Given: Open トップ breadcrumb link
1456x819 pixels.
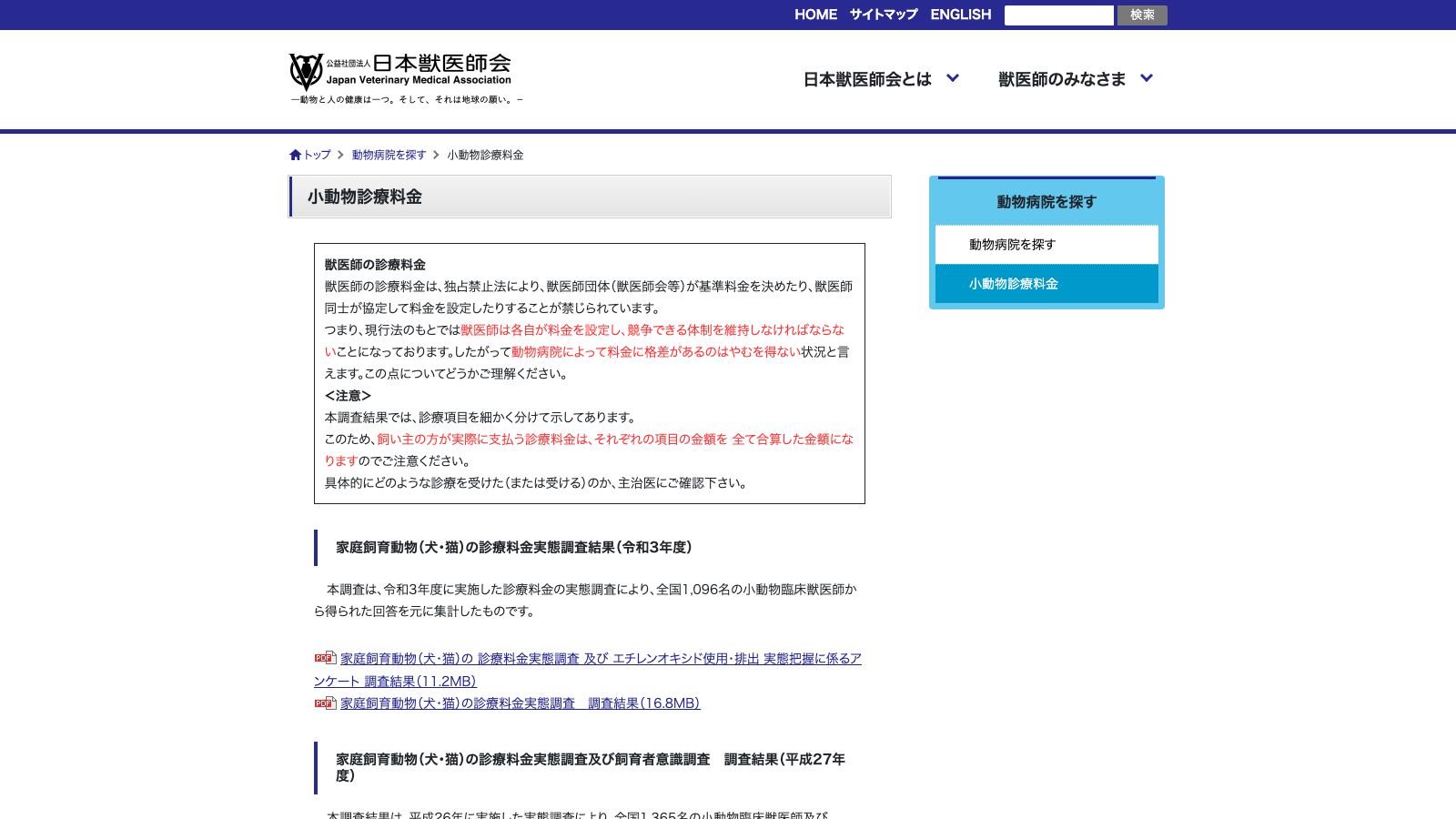Looking at the screenshot, I should (317, 155).
